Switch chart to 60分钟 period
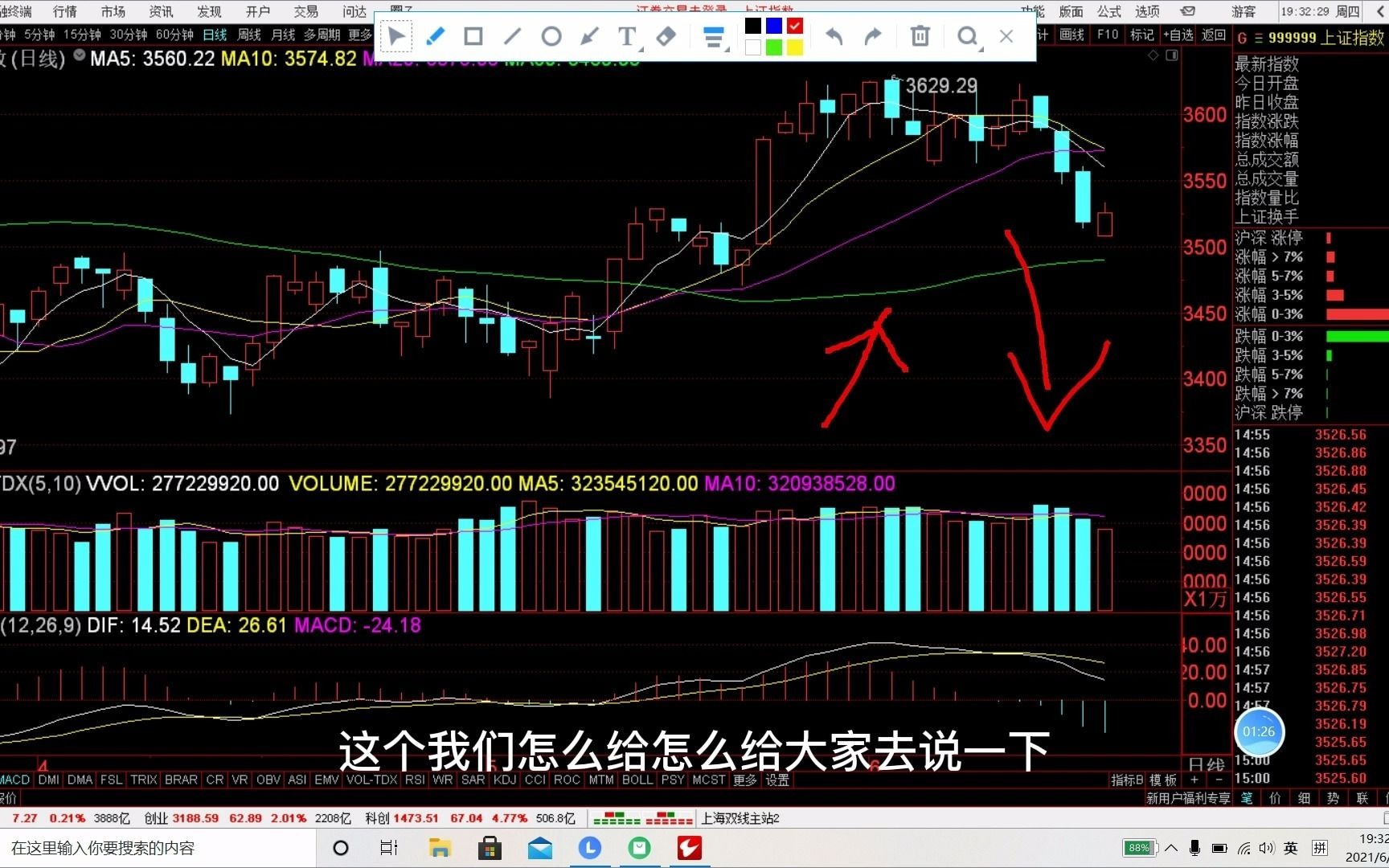Screen dimensions: 1389x868 pos(175,35)
